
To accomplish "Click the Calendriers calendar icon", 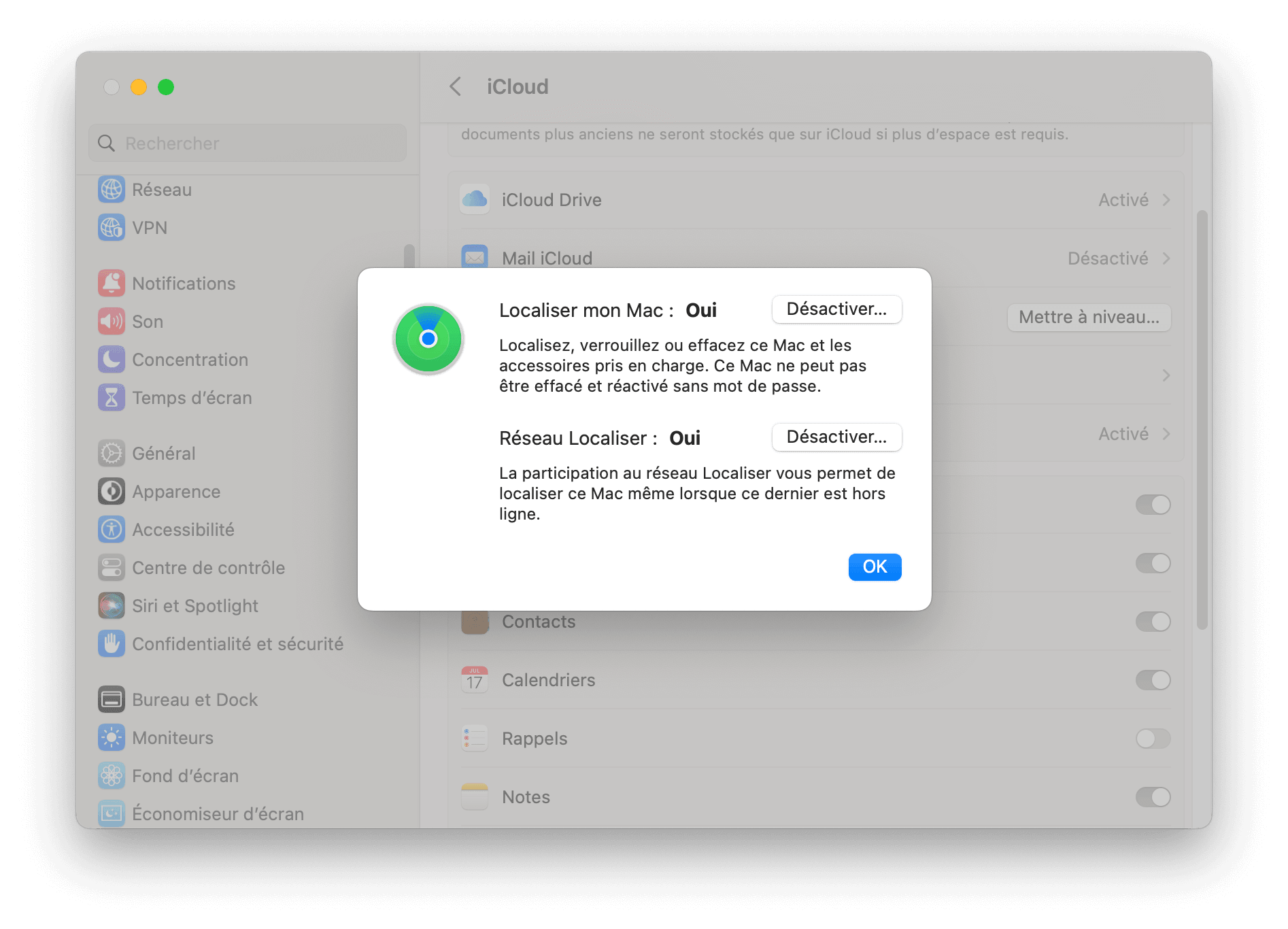I will point(475,679).
